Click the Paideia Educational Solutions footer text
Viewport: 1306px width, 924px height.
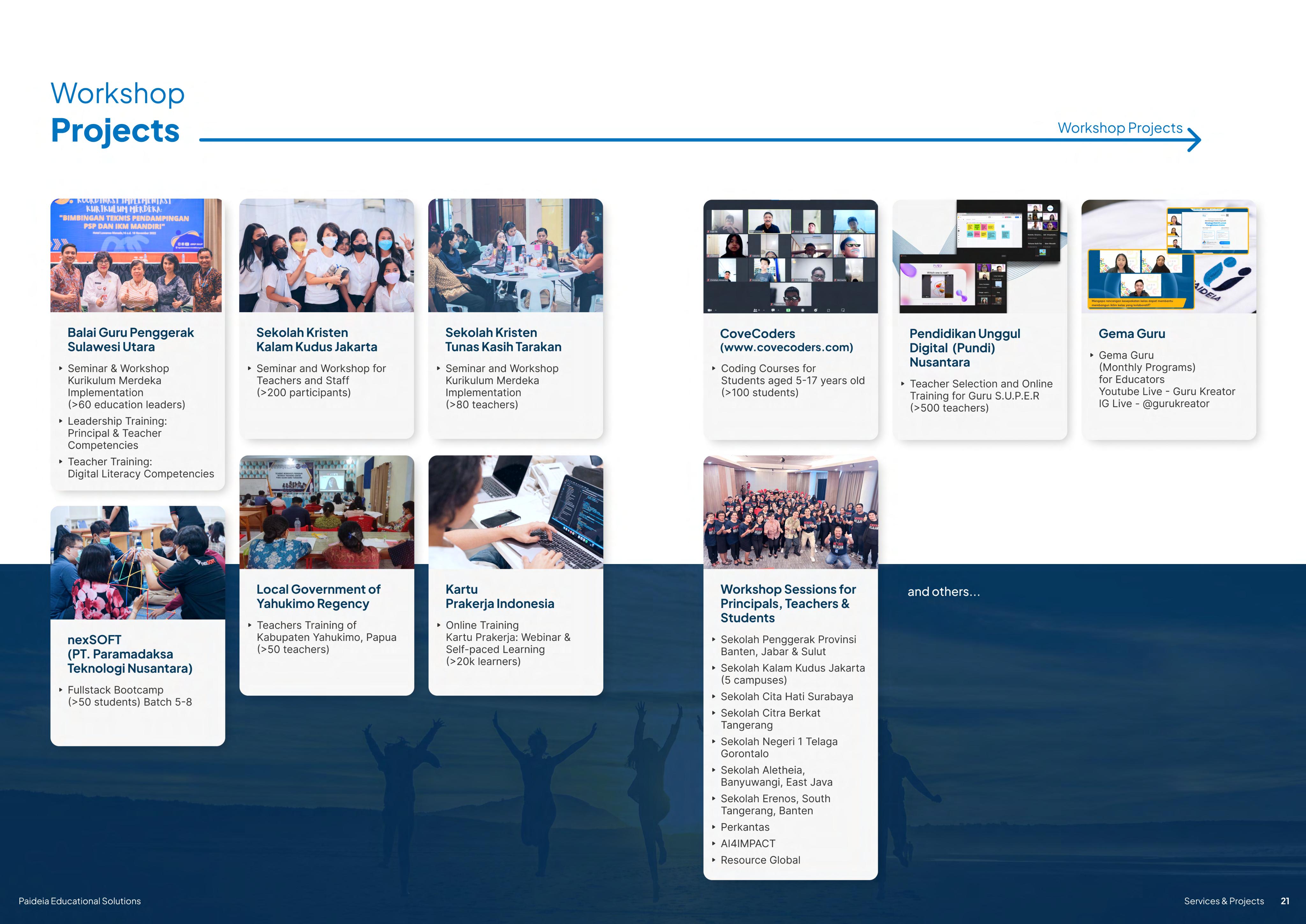80,901
